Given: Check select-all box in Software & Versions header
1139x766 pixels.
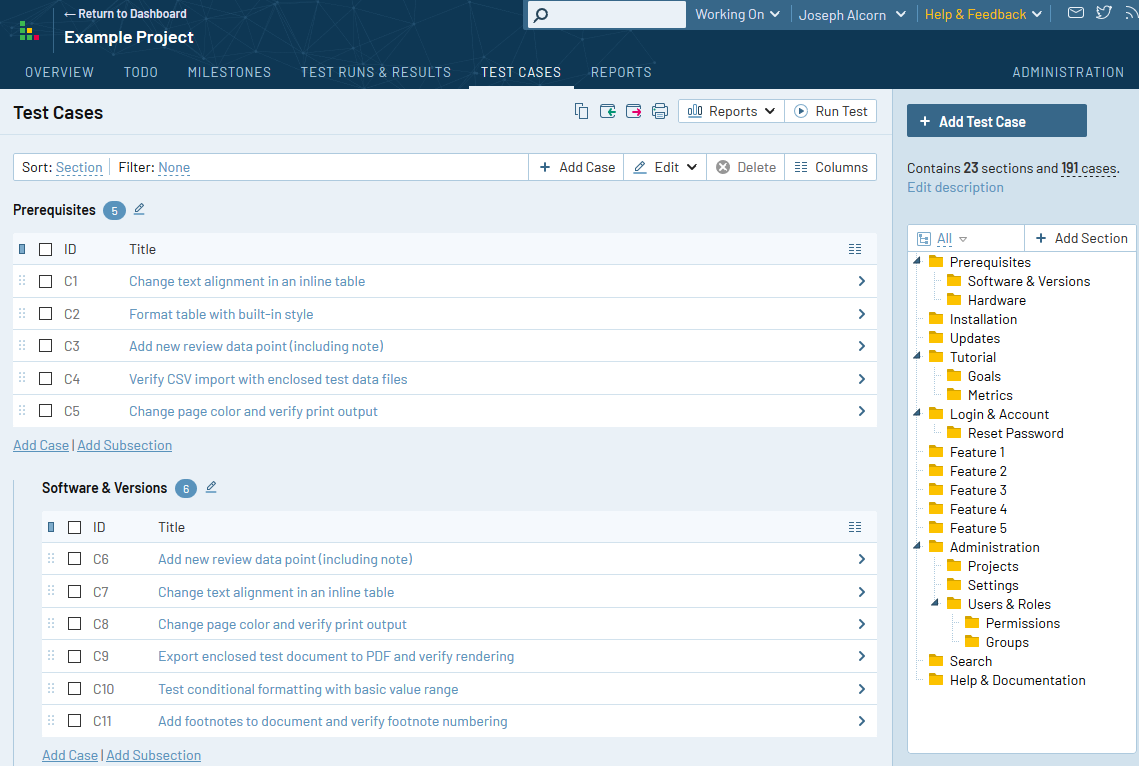Looking at the screenshot, I should pyautogui.click(x=75, y=527).
